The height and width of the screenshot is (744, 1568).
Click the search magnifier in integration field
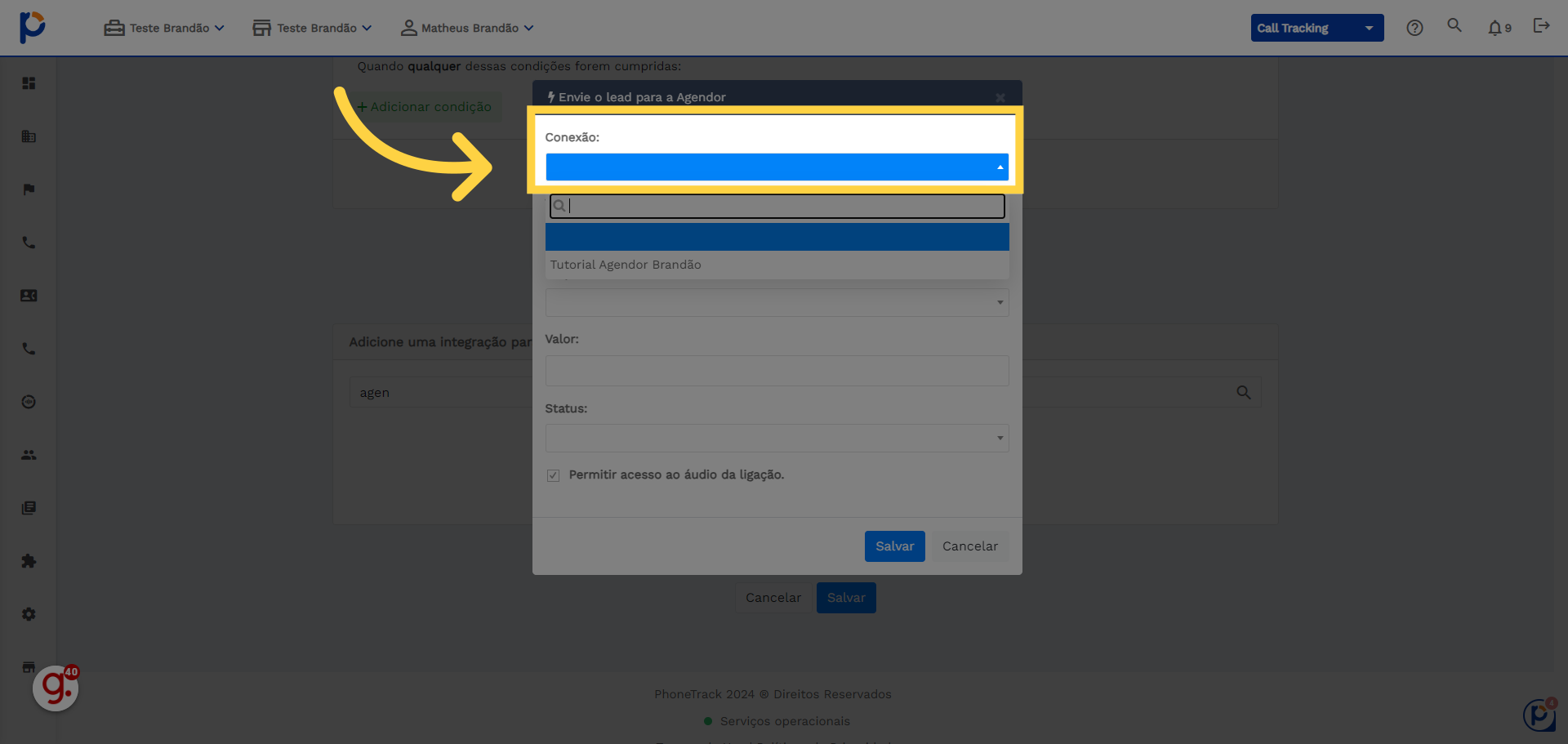1244,393
